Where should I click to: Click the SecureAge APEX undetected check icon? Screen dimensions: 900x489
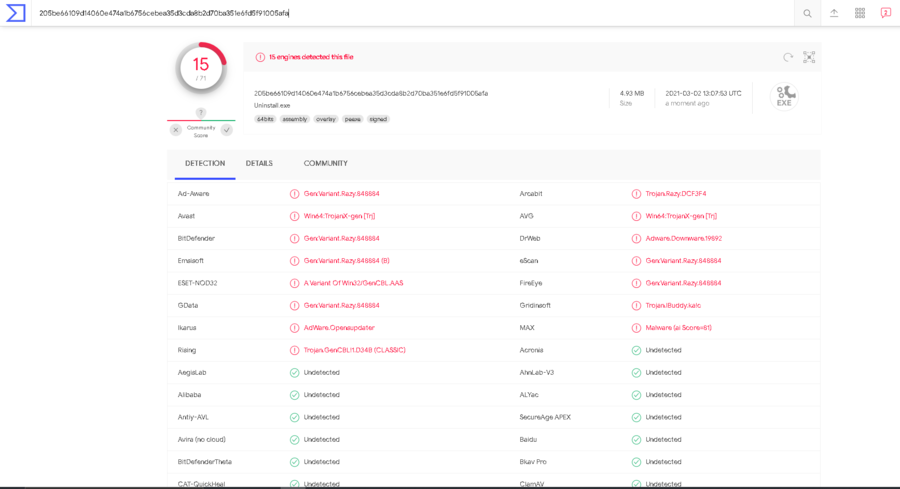636,418
